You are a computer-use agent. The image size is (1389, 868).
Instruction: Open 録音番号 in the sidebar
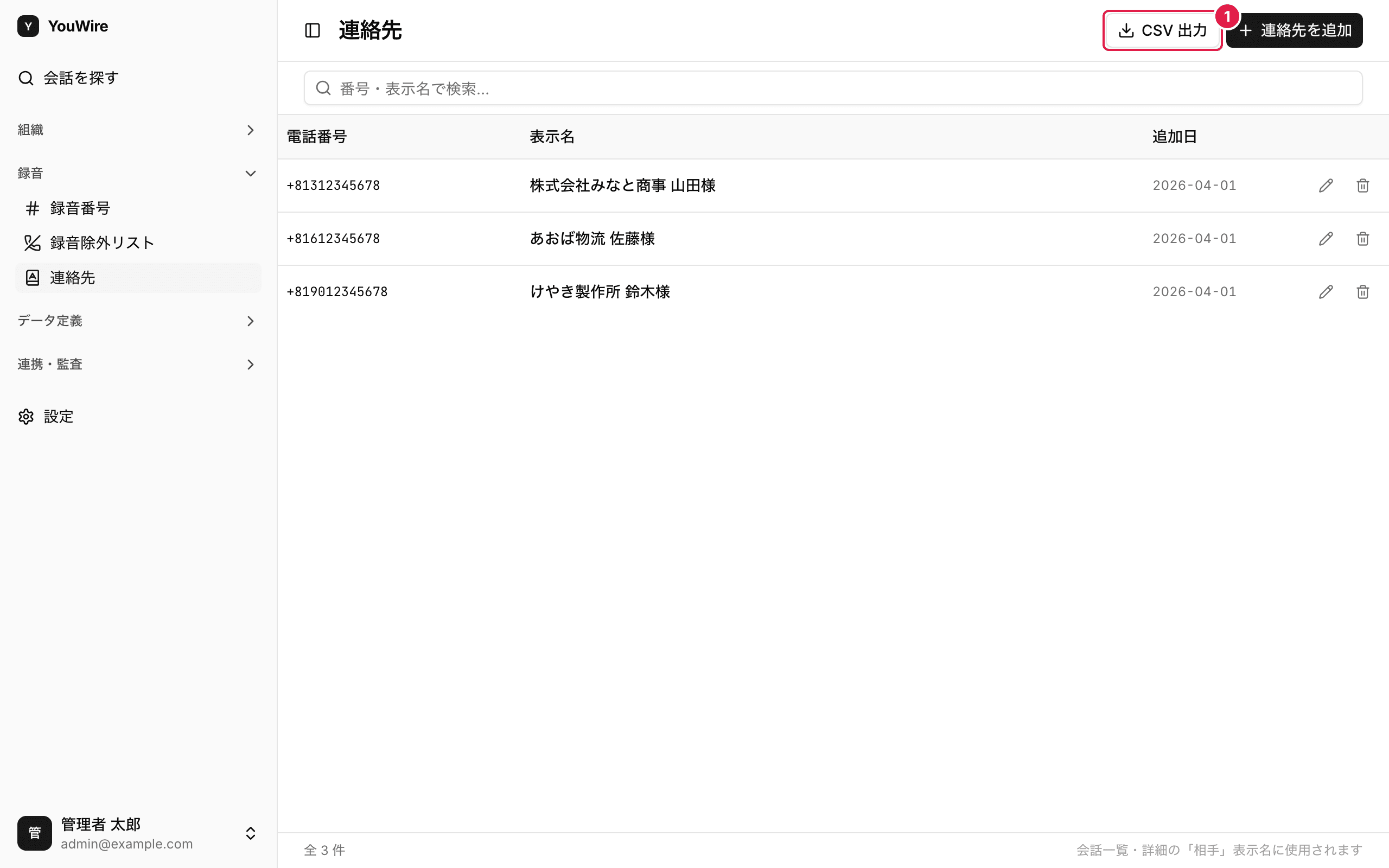[138, 208]
